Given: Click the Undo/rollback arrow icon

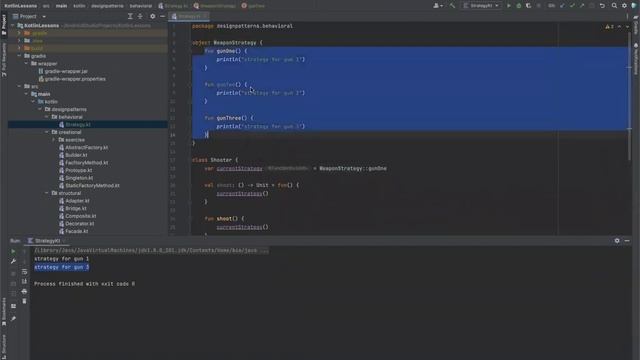Looking at the screenshot, I should coord(602,6).
